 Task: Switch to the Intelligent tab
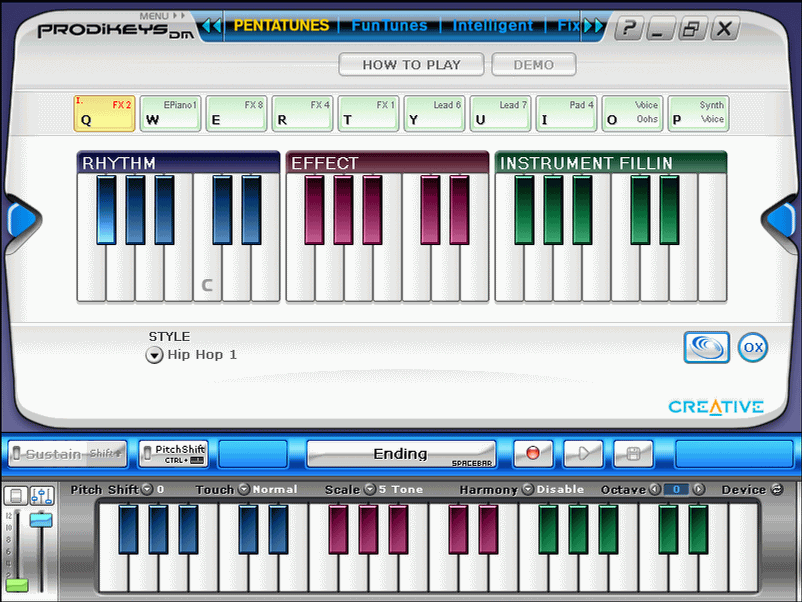493,26
